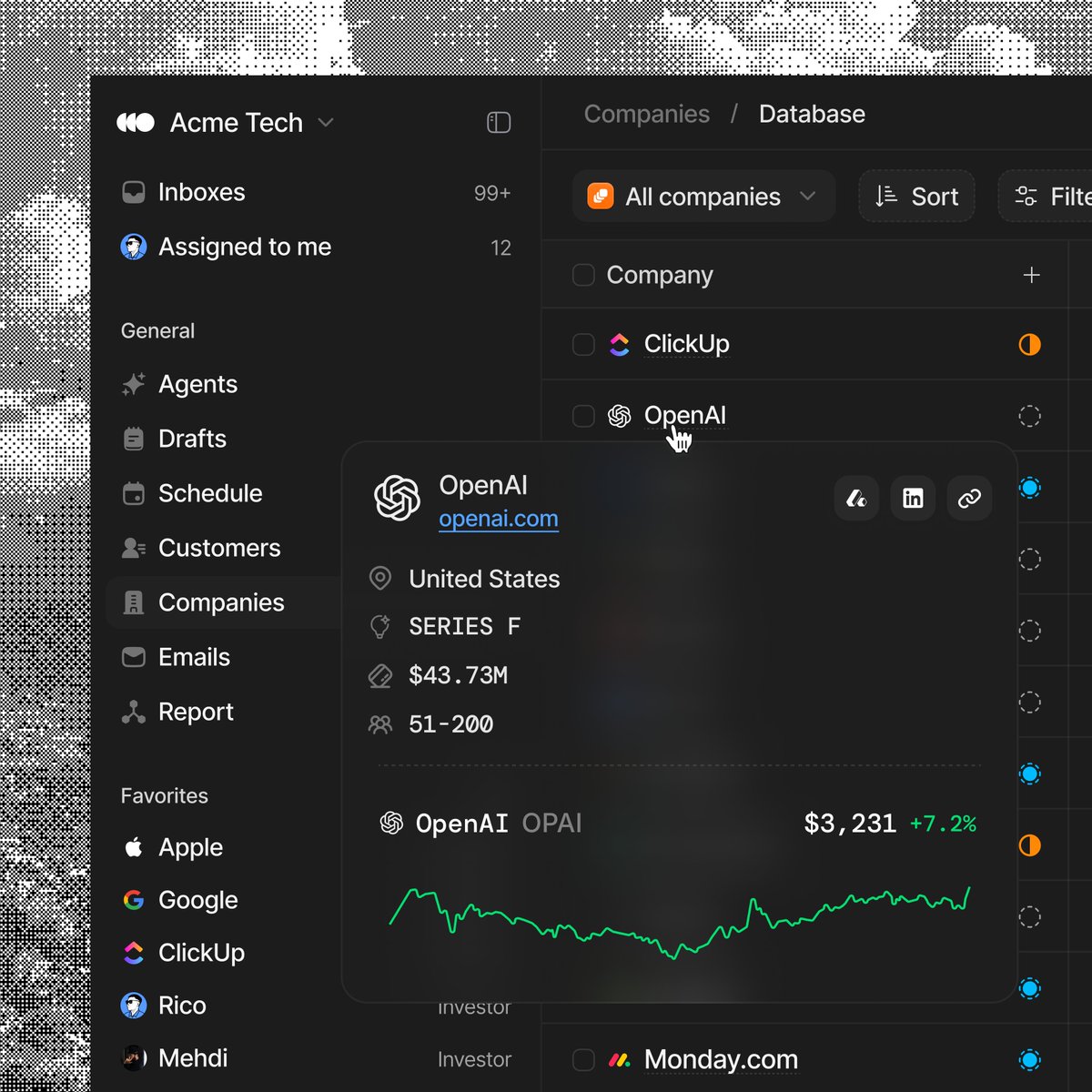Screen dimensions: 1092x1092
Task: Open the ClickUp company name
Action: [x=686, y=344]
